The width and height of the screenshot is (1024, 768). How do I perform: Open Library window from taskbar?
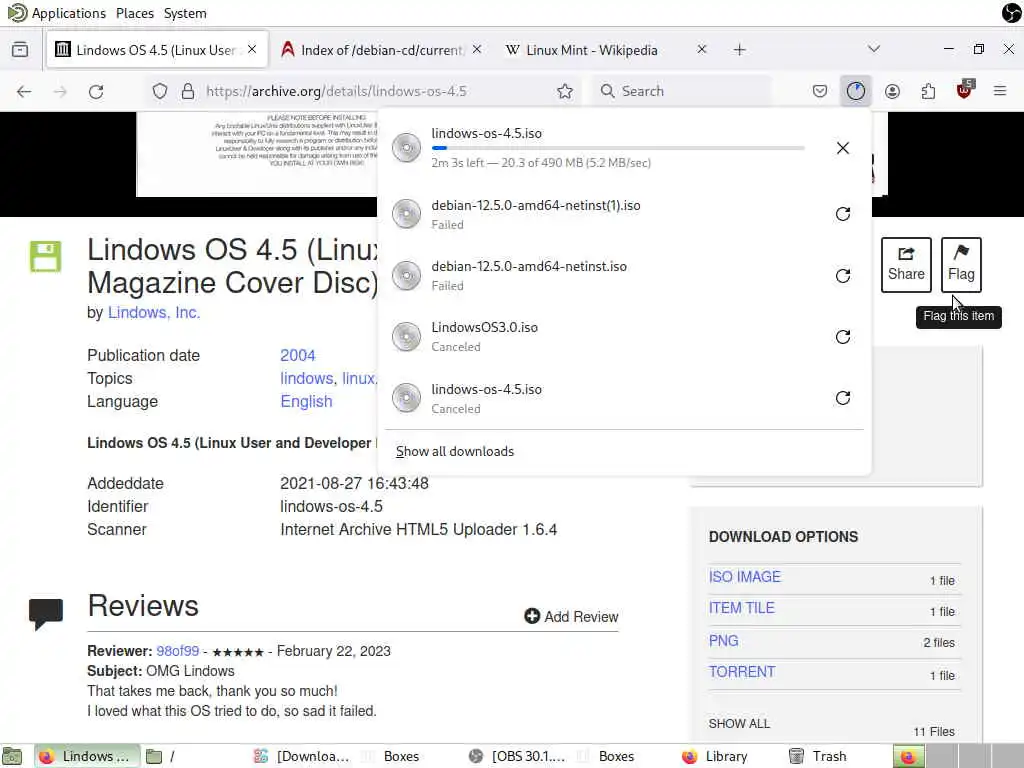(714, 756)
